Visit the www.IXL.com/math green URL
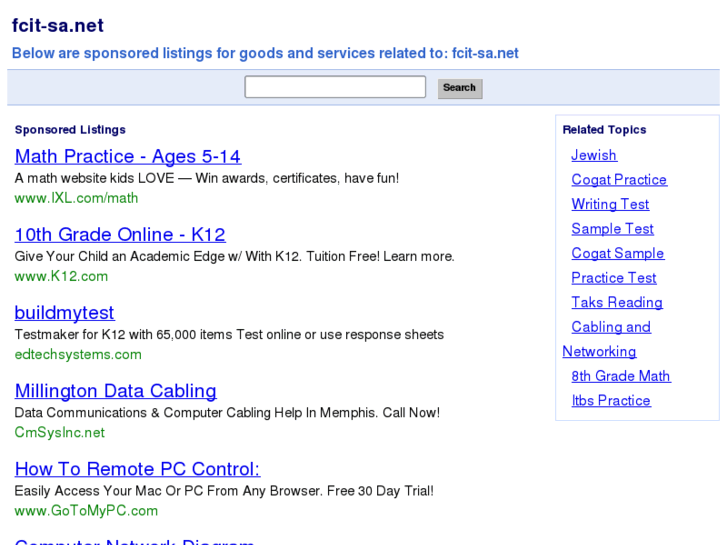This screenshot has height=545, width=727. (76, 198)
